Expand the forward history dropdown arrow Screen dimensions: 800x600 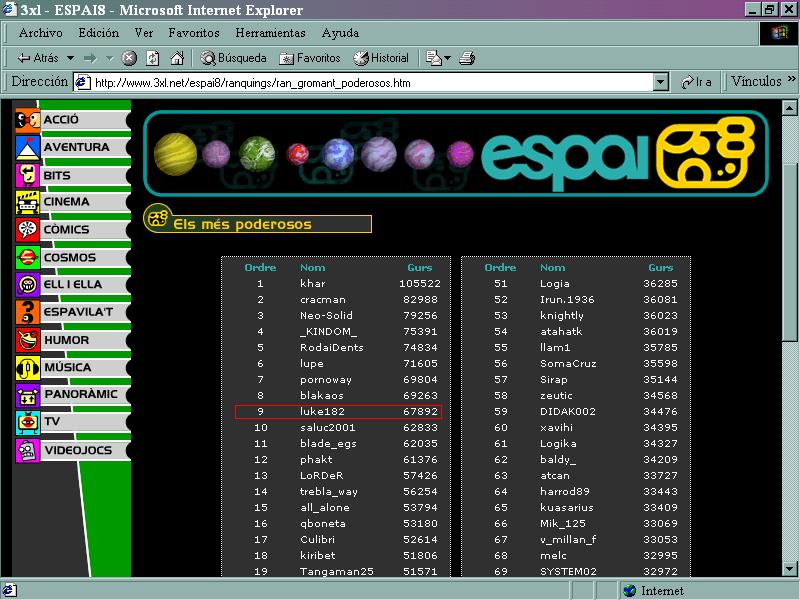coord(109,58)
